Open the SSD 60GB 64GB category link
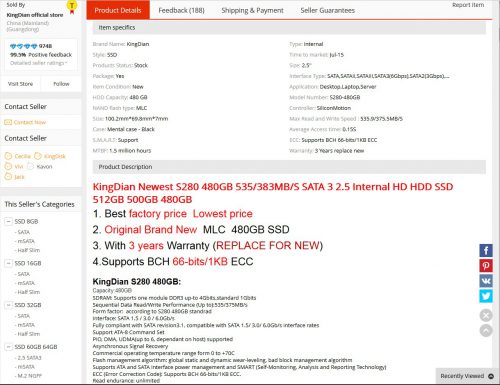The image size is (500, 385). (x=36, y=347)
